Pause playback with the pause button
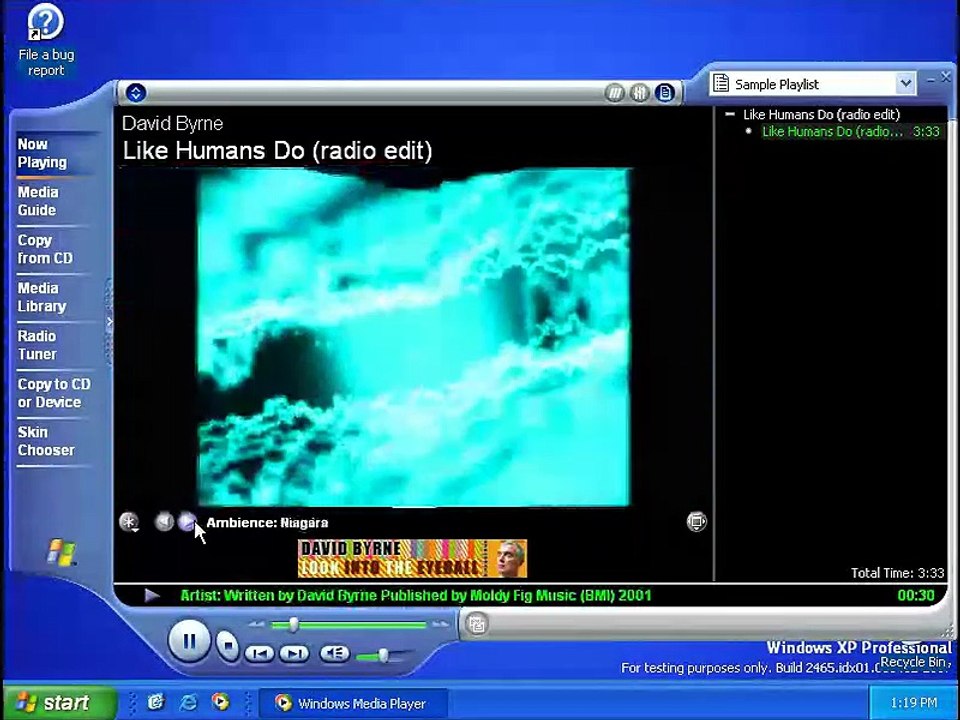This screenshot has height=720, width=960. pyautogui.click(x=189, y=641)
